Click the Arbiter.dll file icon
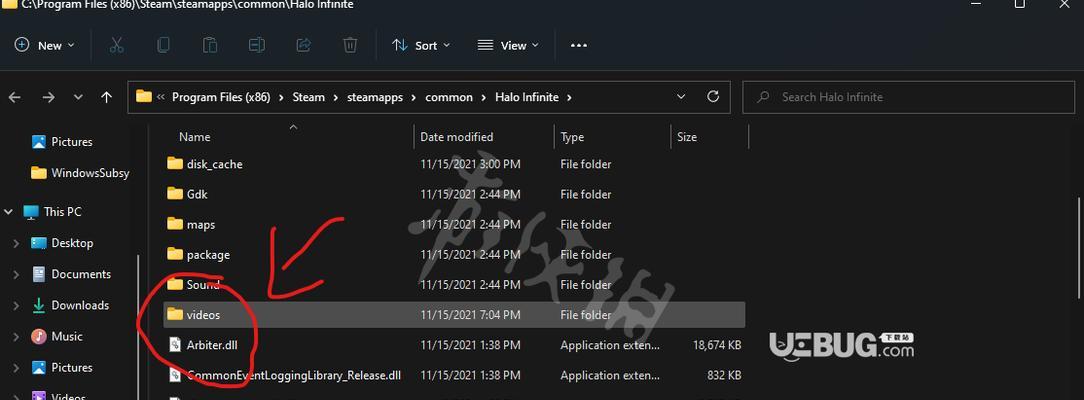The image size is (1084, 400). click(175, 345)
